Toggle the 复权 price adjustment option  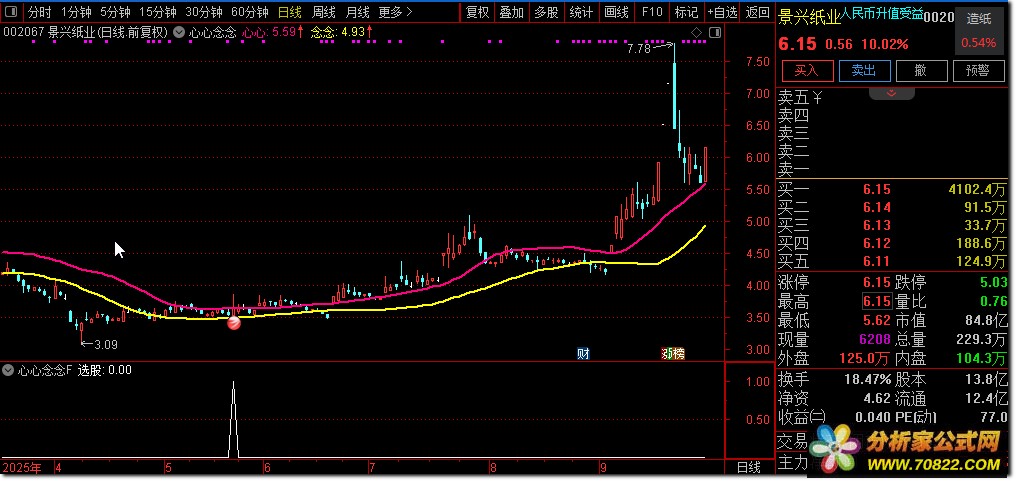tap(478, 13)
